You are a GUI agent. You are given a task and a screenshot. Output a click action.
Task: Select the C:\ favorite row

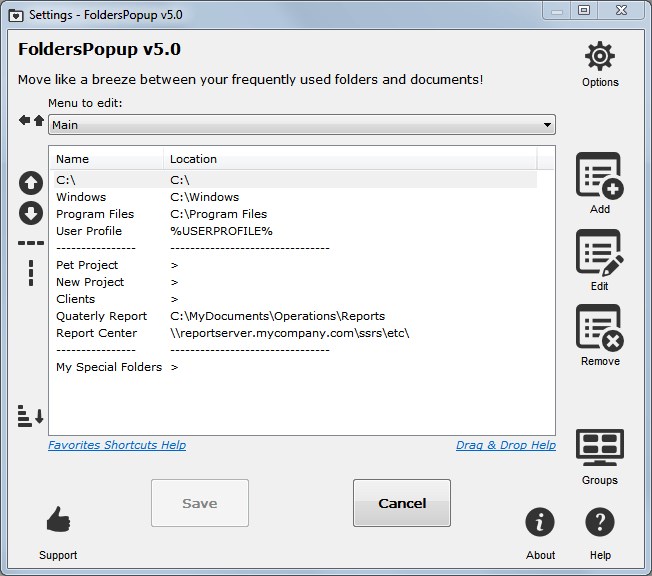[x=295, y=180]
